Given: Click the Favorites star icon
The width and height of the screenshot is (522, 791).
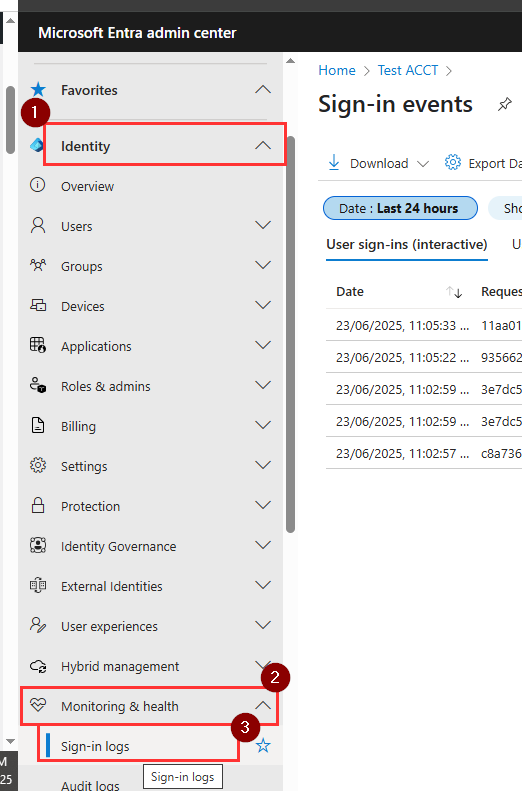Looking at the screenshot, I should tap(38, 90).
